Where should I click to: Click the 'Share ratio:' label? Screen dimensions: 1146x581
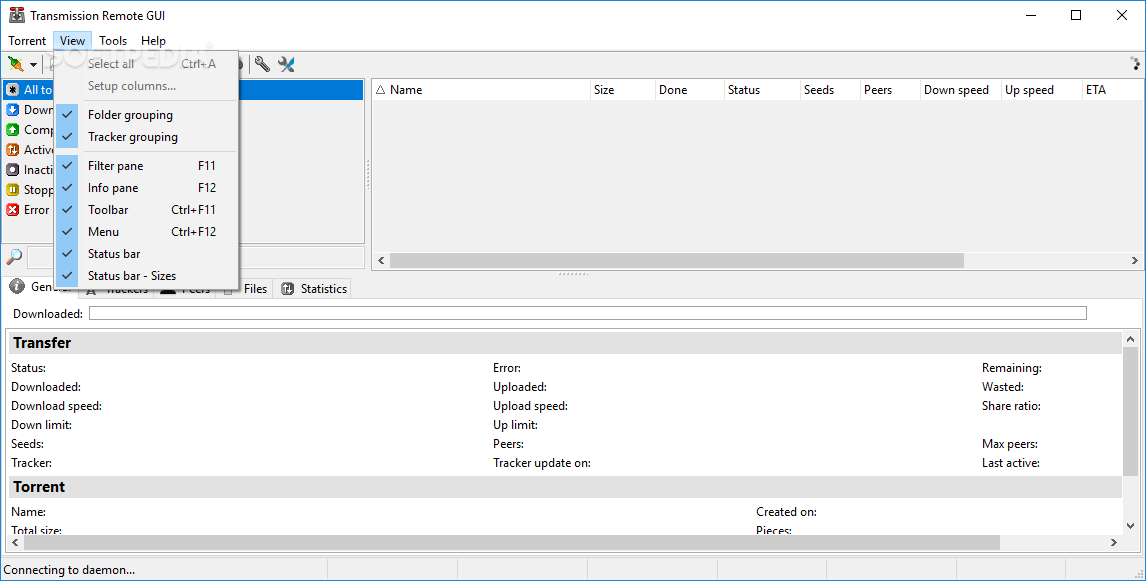(x=1011, y=406)
